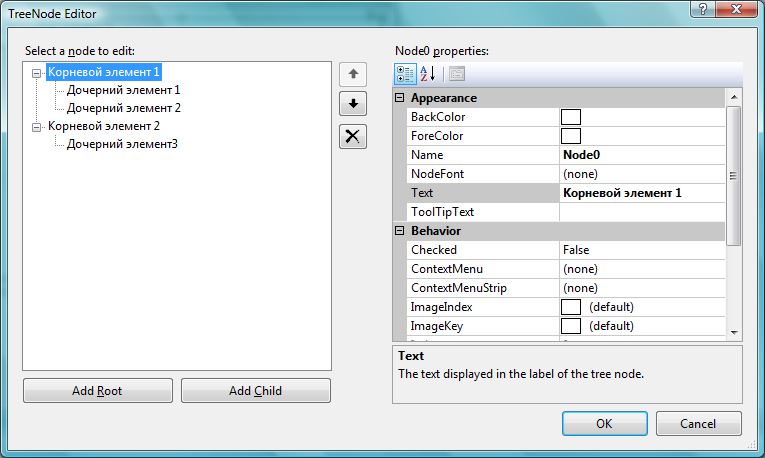This screenshot has width=765, height=458.
Task: Click the dialog help question mark button
Action: [704, 8]
